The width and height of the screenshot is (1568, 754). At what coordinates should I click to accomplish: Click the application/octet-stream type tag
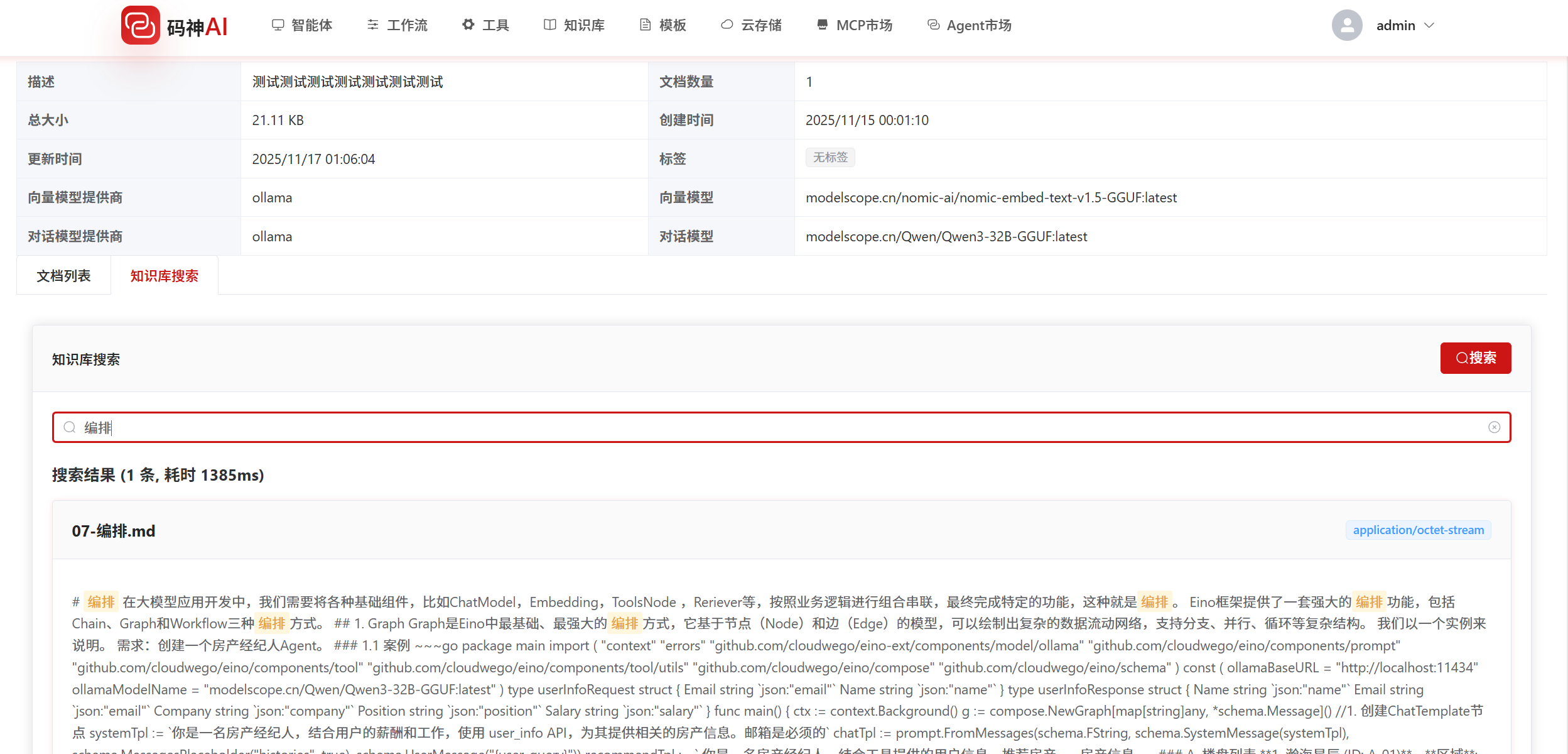[1418, 530]
